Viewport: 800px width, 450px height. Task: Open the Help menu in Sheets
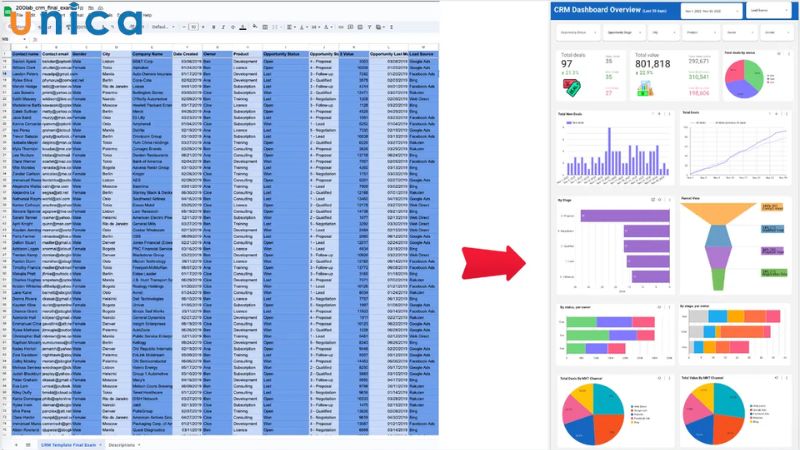point(147,15)
